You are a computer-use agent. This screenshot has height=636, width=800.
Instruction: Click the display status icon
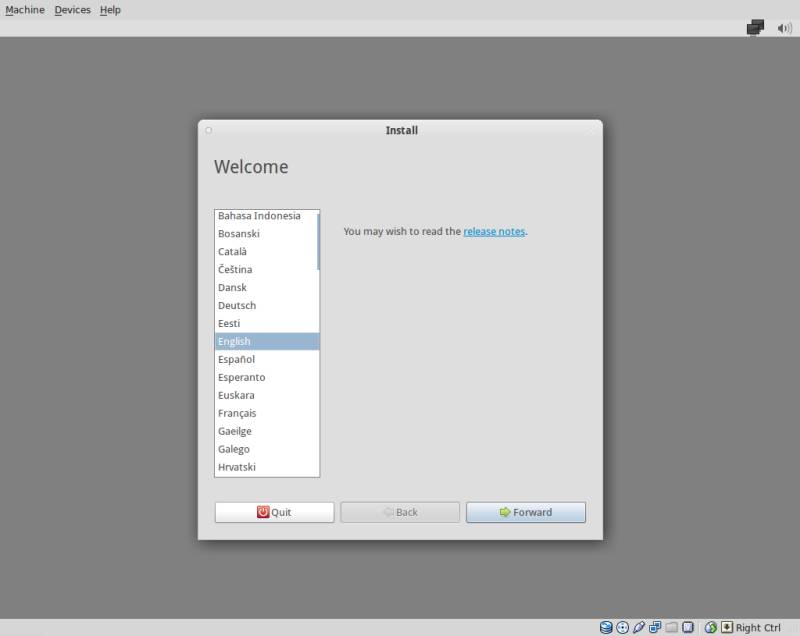688,627
